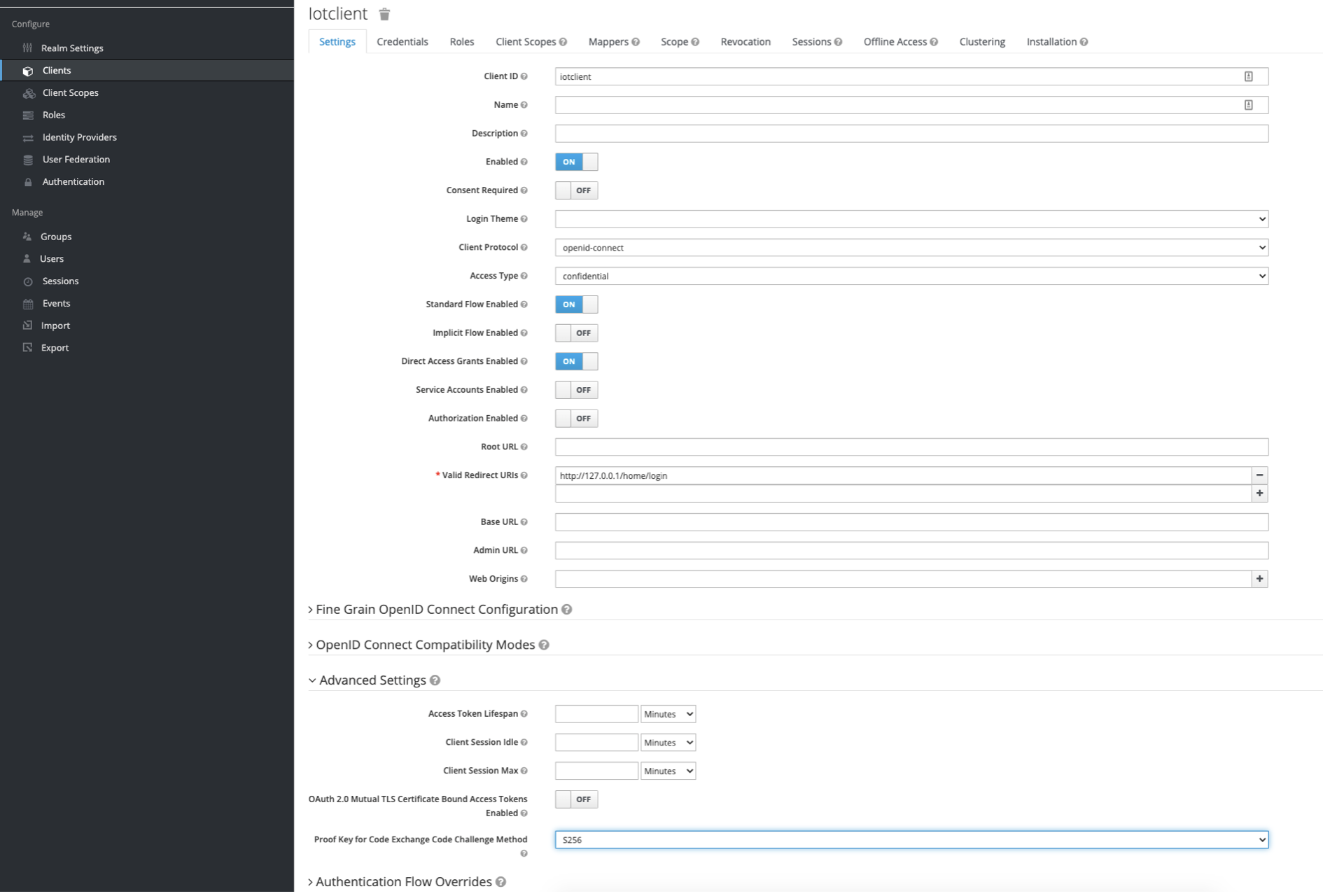Go to Users in the sidebar
The width and height of the screenshot is (1323, 896).
[x=51, y=259]
